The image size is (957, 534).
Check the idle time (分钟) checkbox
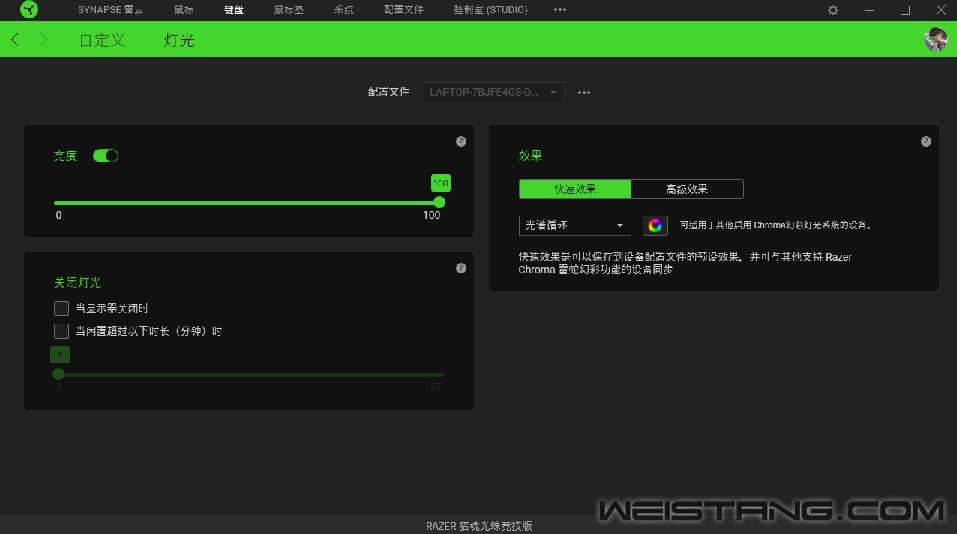click(x=61, y=331)
